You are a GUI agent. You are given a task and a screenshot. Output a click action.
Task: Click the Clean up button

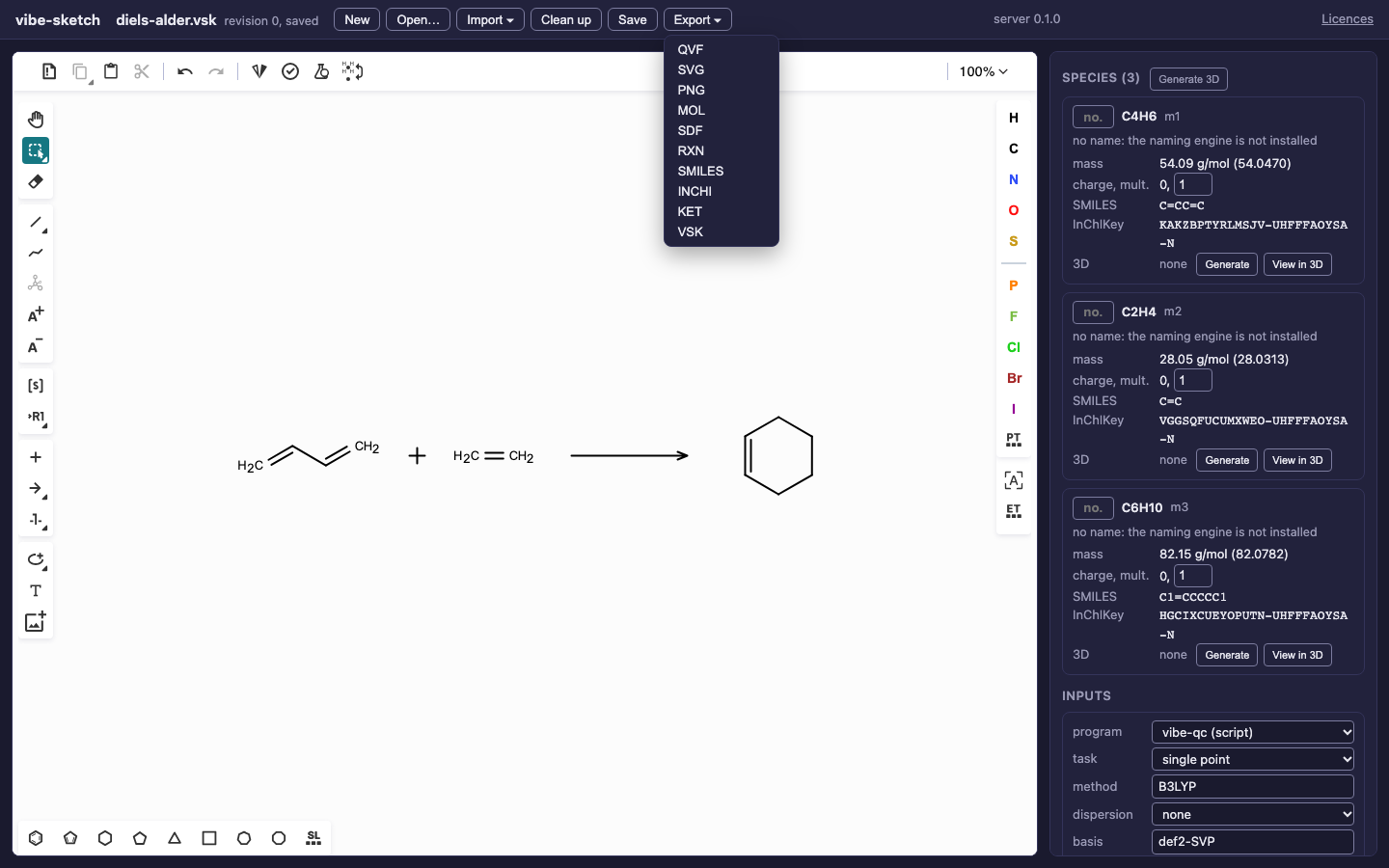coord(566,19)
